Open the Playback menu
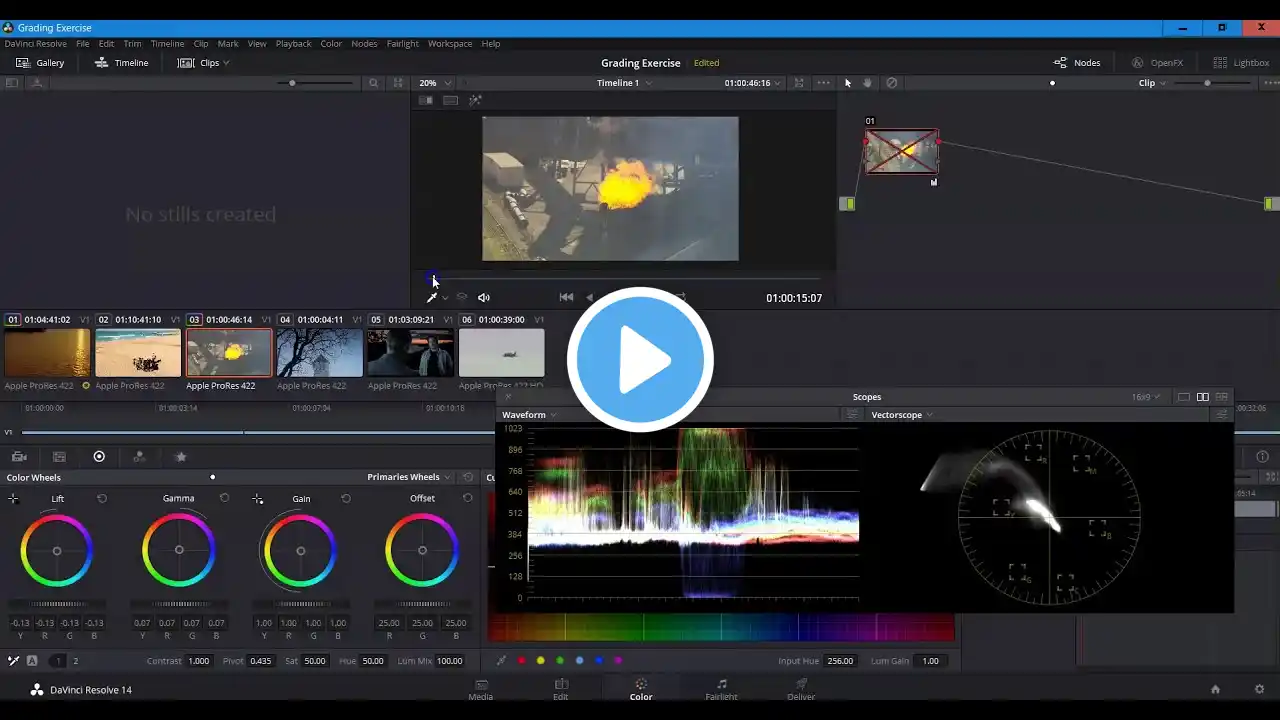 293,44
